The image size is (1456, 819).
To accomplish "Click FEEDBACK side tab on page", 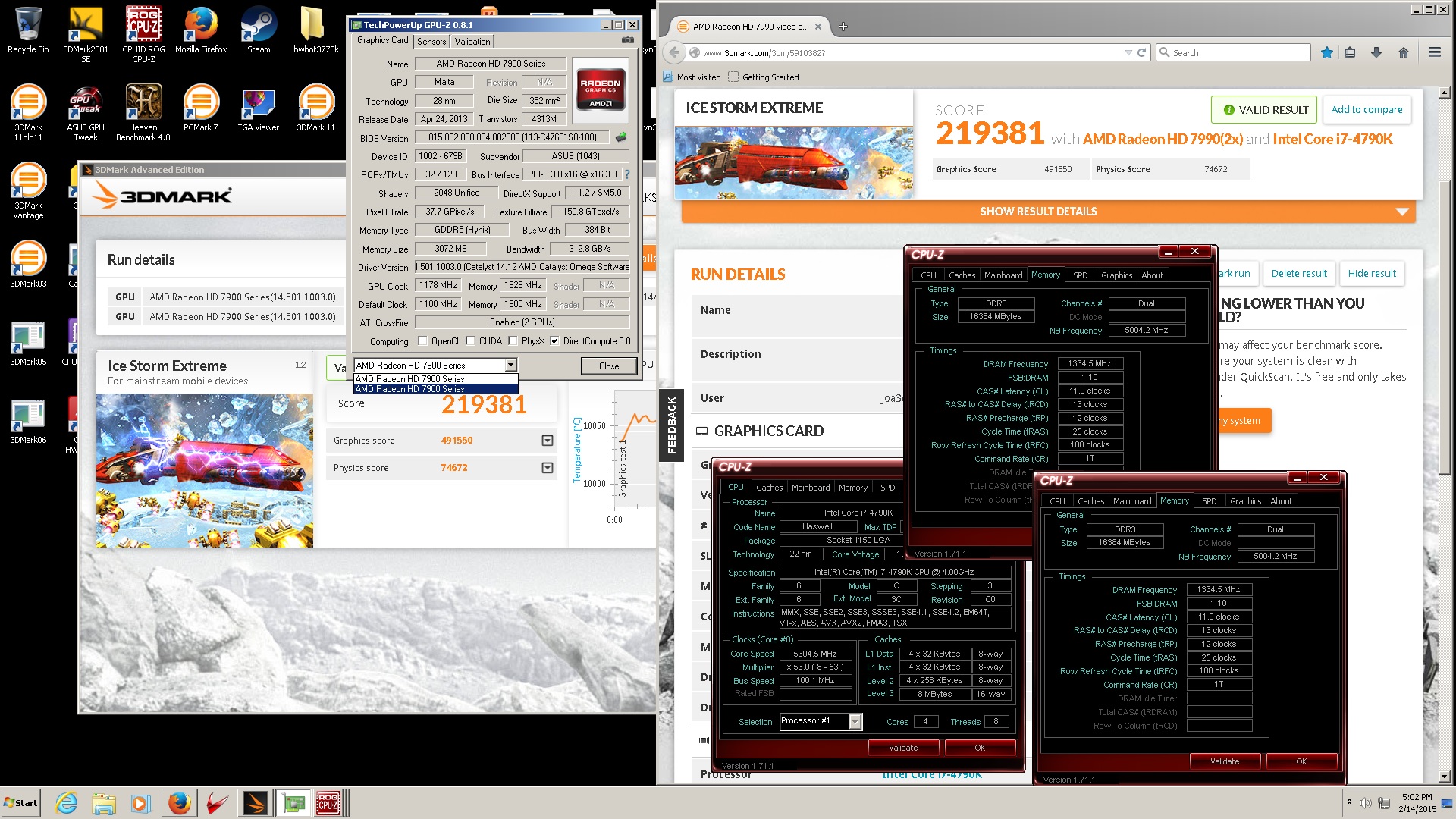I will click(671, 425).
